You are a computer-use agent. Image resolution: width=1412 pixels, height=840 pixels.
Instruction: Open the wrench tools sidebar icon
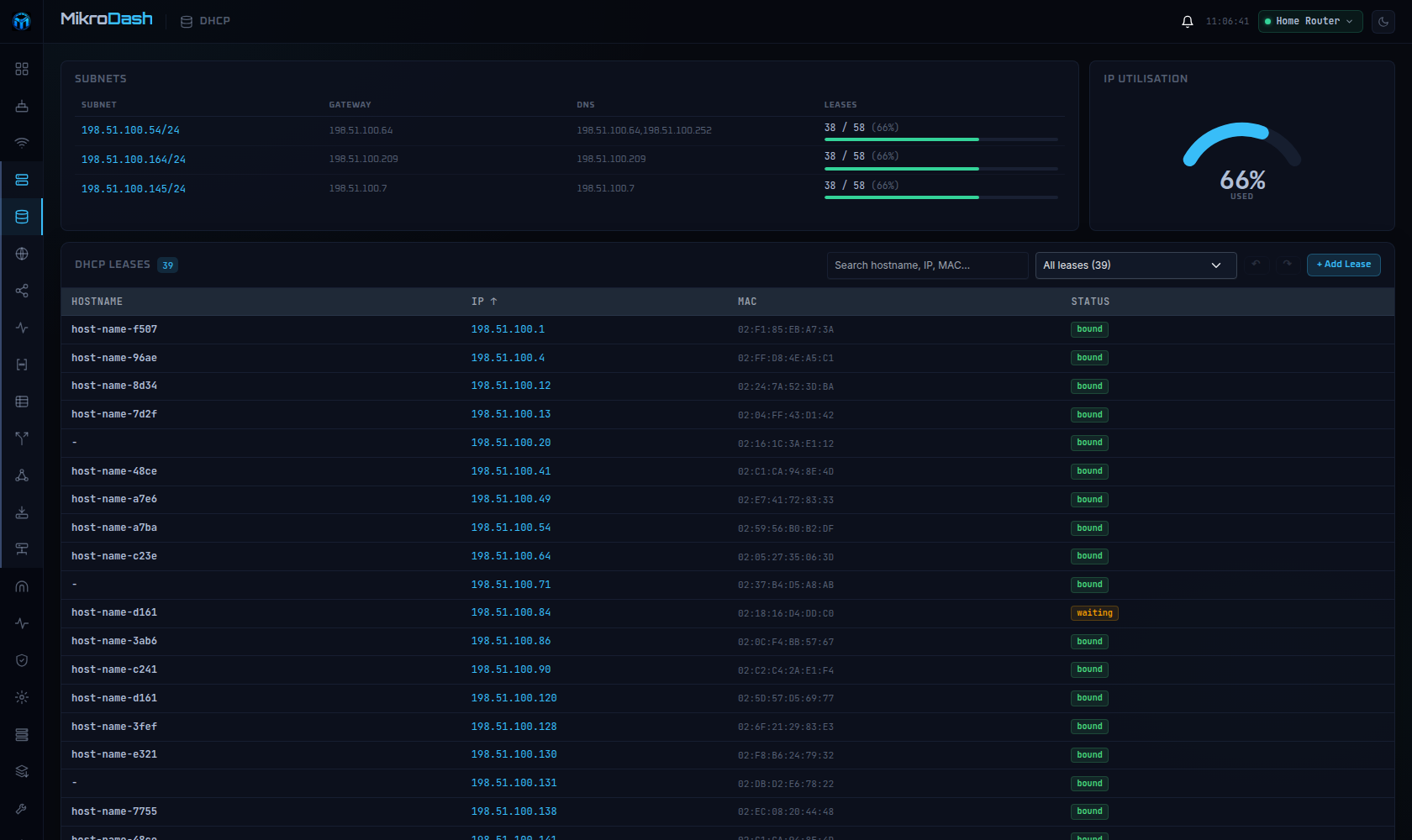(22, 808)
